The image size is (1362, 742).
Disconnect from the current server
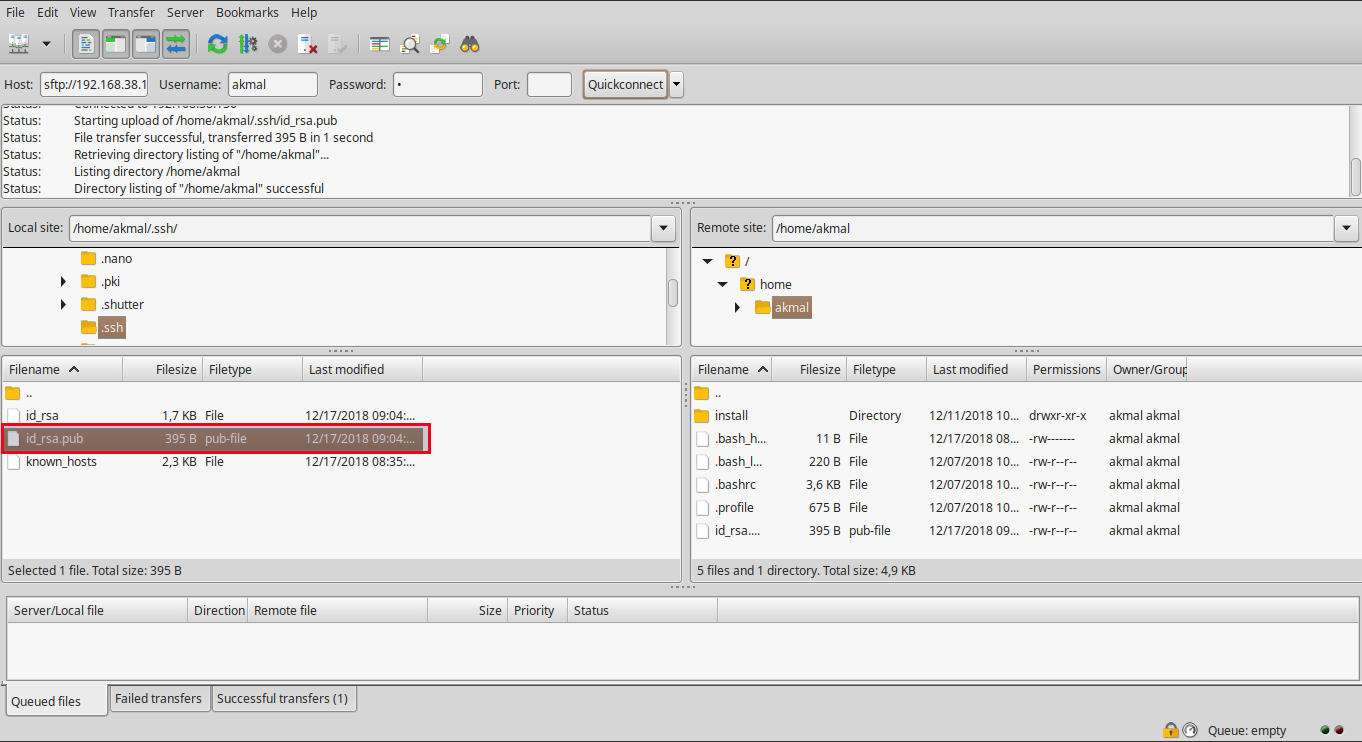[308, 44]
